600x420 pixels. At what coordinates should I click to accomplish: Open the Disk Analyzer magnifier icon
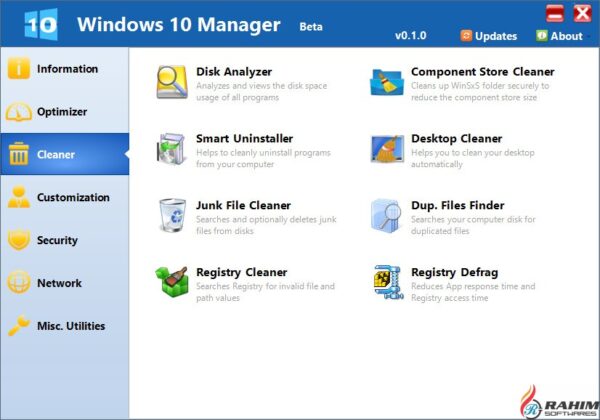tap(172, 82)
